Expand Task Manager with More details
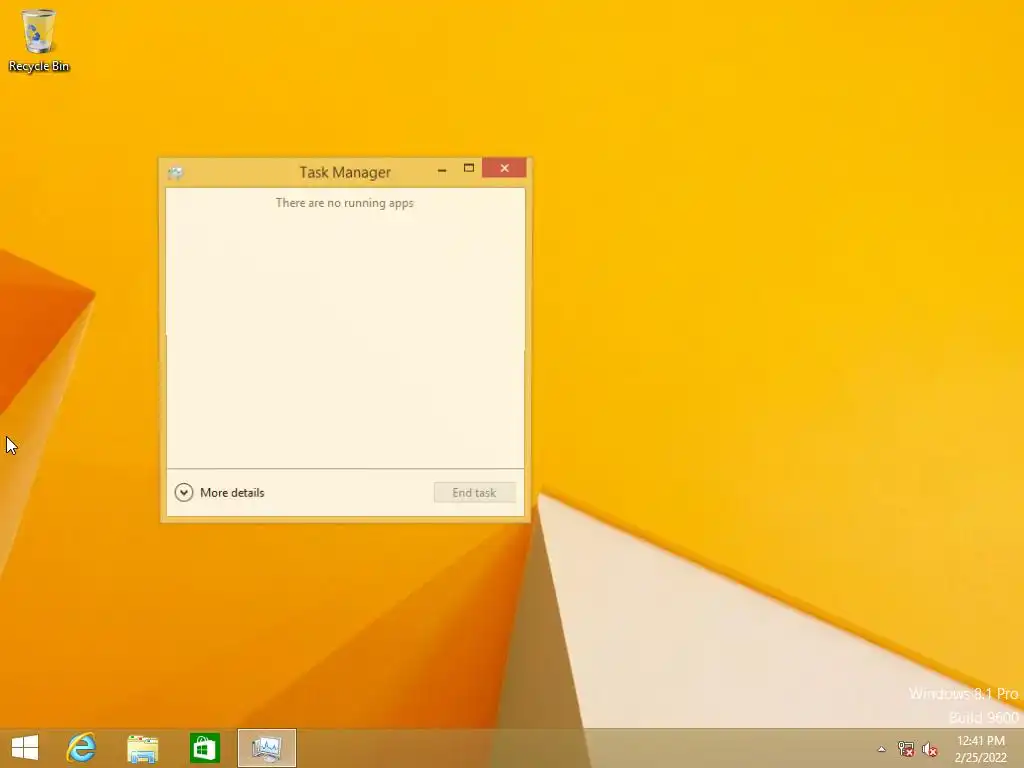This screenshot has height=768, width=1024. tap(219, 492)
